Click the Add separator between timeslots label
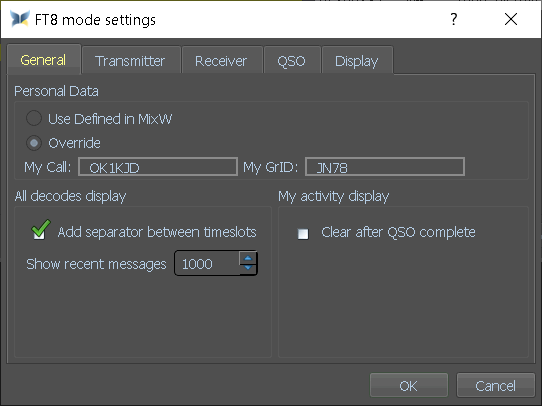The image size is (542, 406). click(x=157, y=232)
